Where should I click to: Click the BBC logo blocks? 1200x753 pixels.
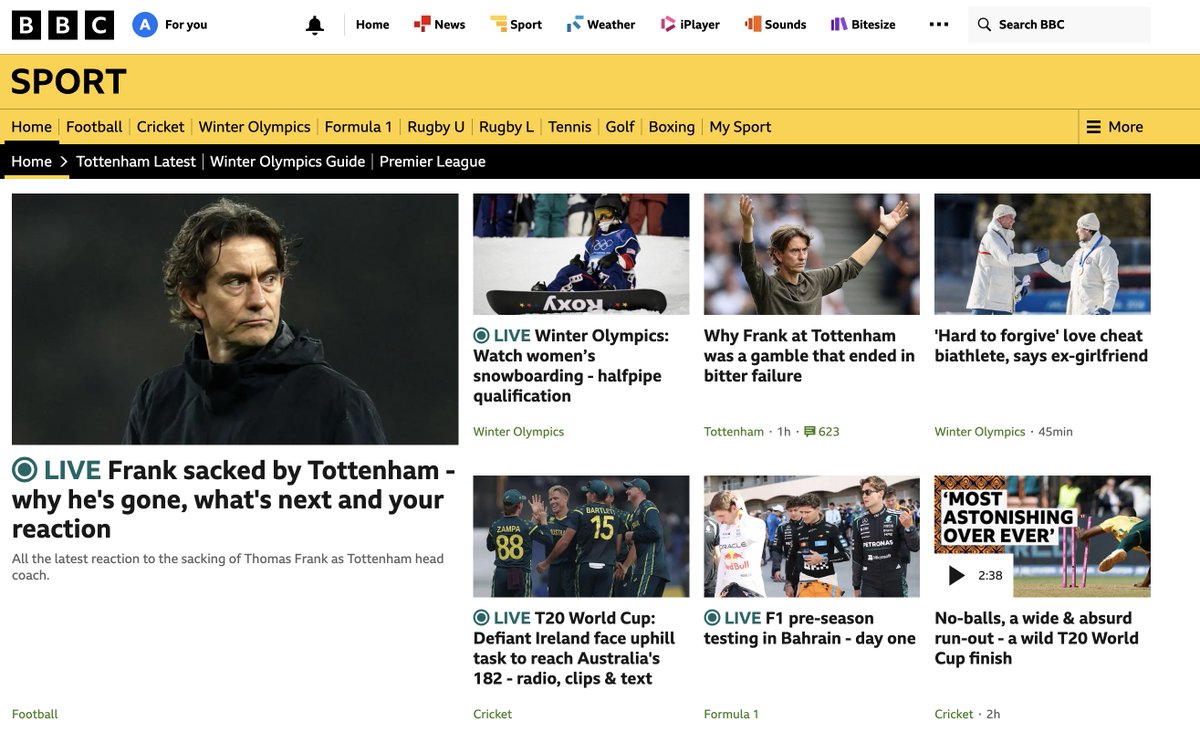pyautogui.click(x=63, y=25)
